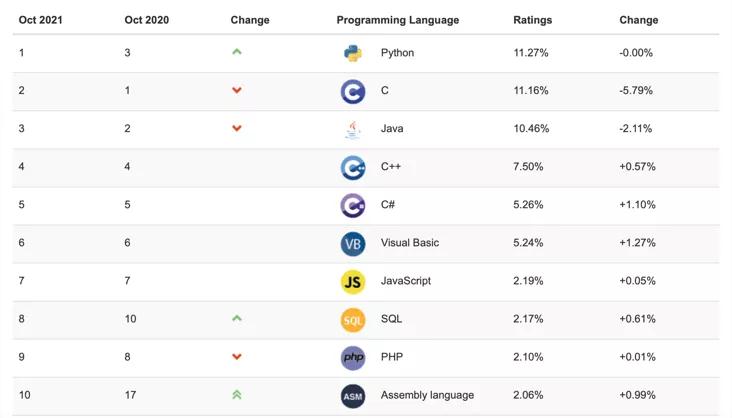Click the Java coffee cup icon
This screenshot has width=732, height=418.
tap(352, 130)
